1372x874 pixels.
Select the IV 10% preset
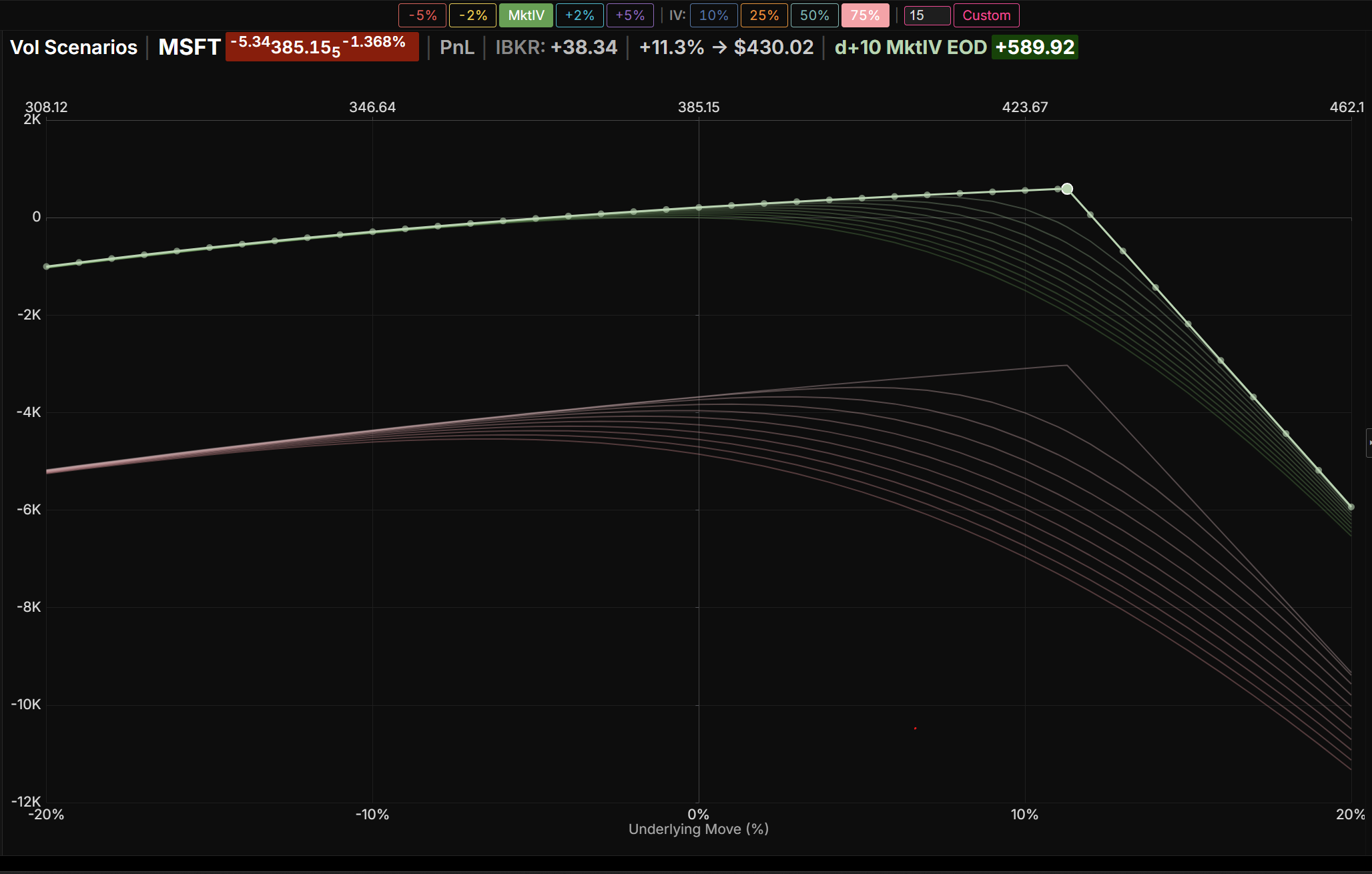tap(714, 15)
